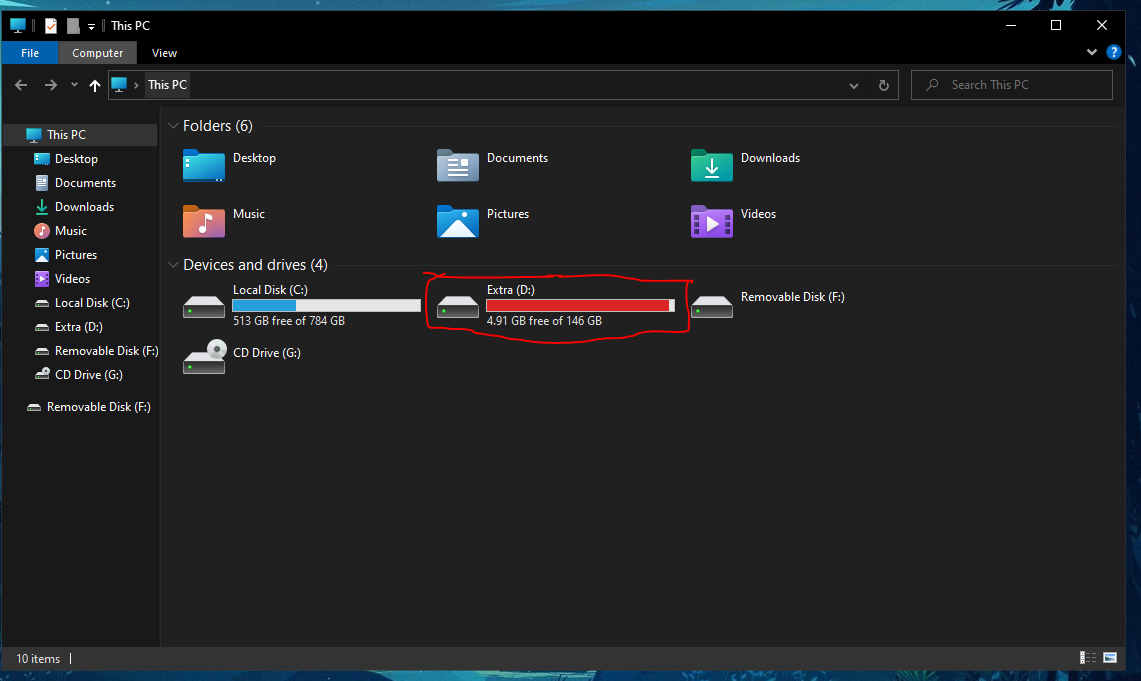Click the '513 GB free of 784 GB' text
The width and height of the screenshot is (1141, 681).
289,321
